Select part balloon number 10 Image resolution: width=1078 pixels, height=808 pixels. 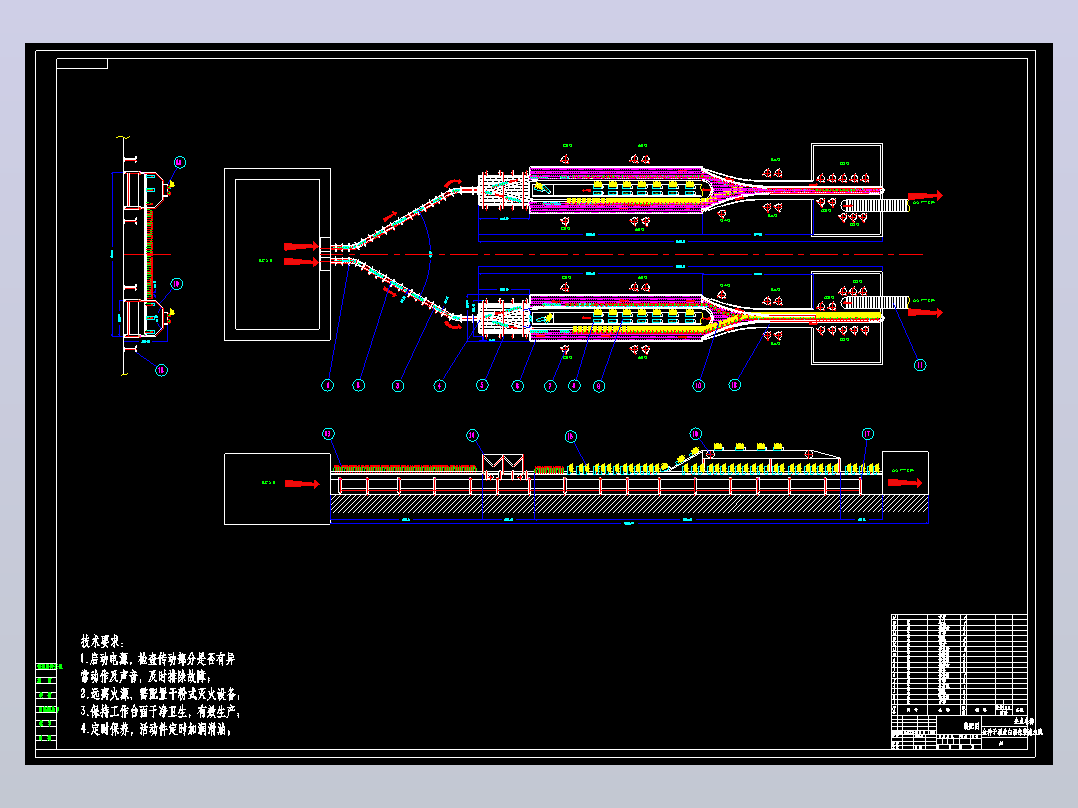(x=698, y=385)
